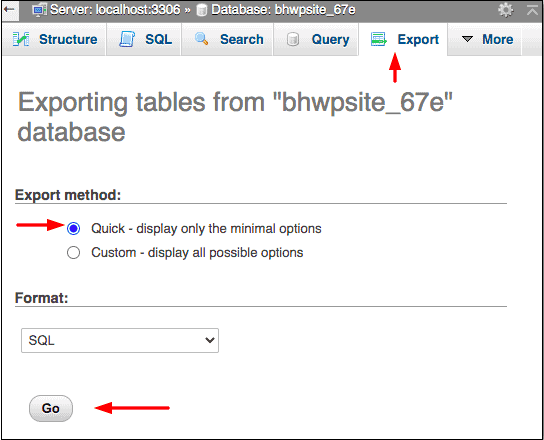Select the Quick export method radio button
This screenshot has height=440, width=544.
pos(73,228)
